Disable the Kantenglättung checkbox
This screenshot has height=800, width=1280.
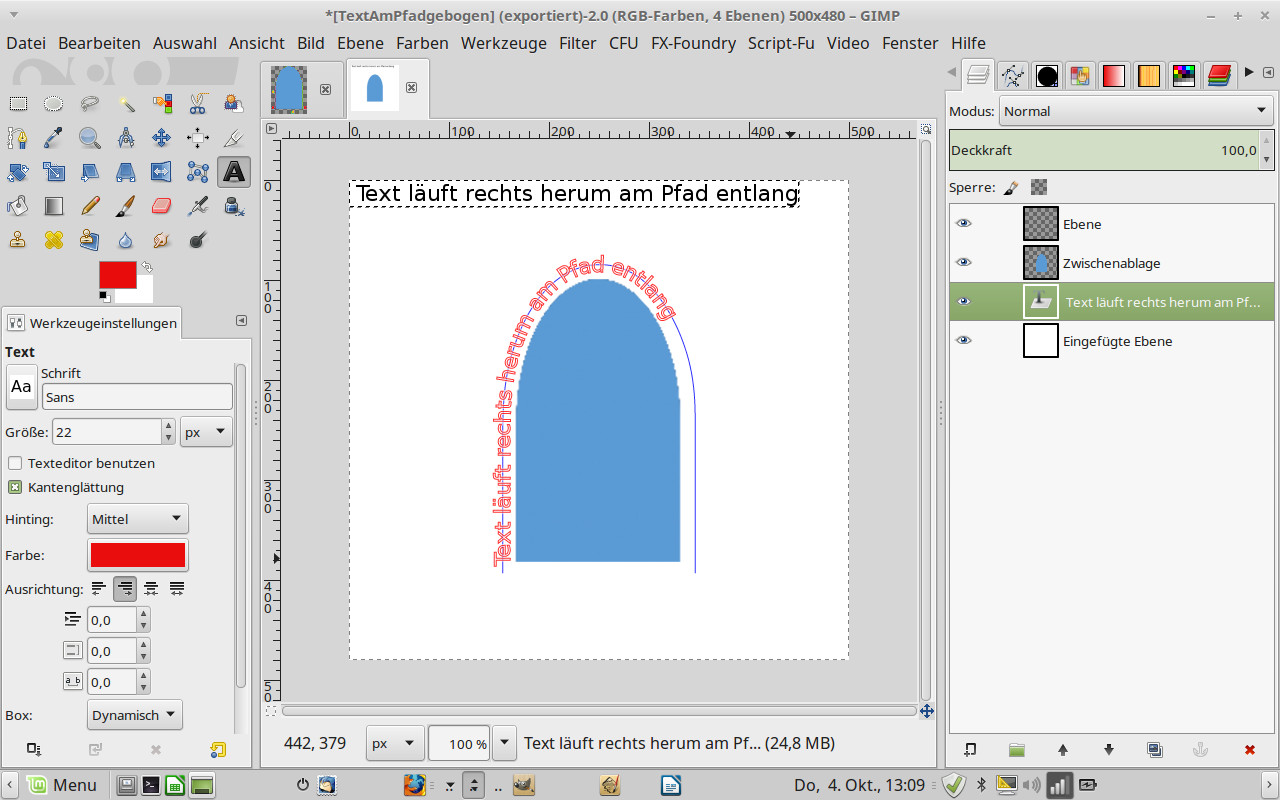15,487
